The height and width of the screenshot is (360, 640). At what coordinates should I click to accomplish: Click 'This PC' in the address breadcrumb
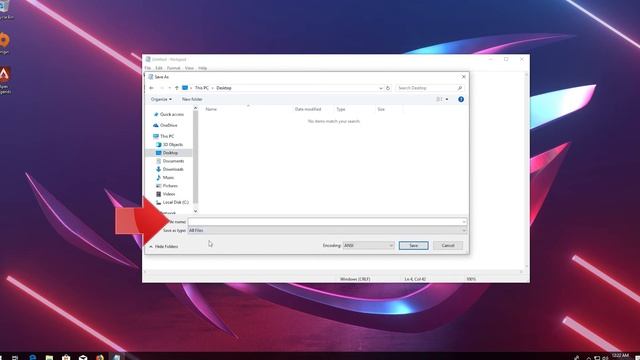click(x=201, y=88)
